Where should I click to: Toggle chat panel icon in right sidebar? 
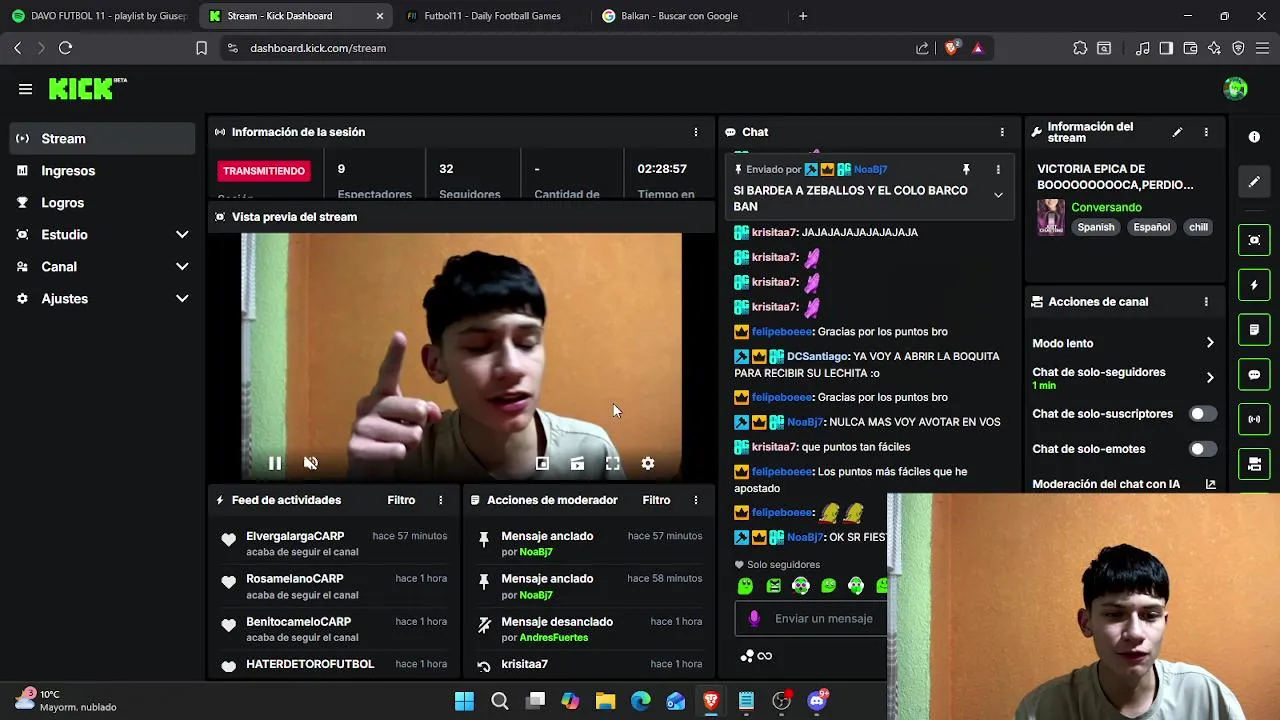(x=1254, y=375)
